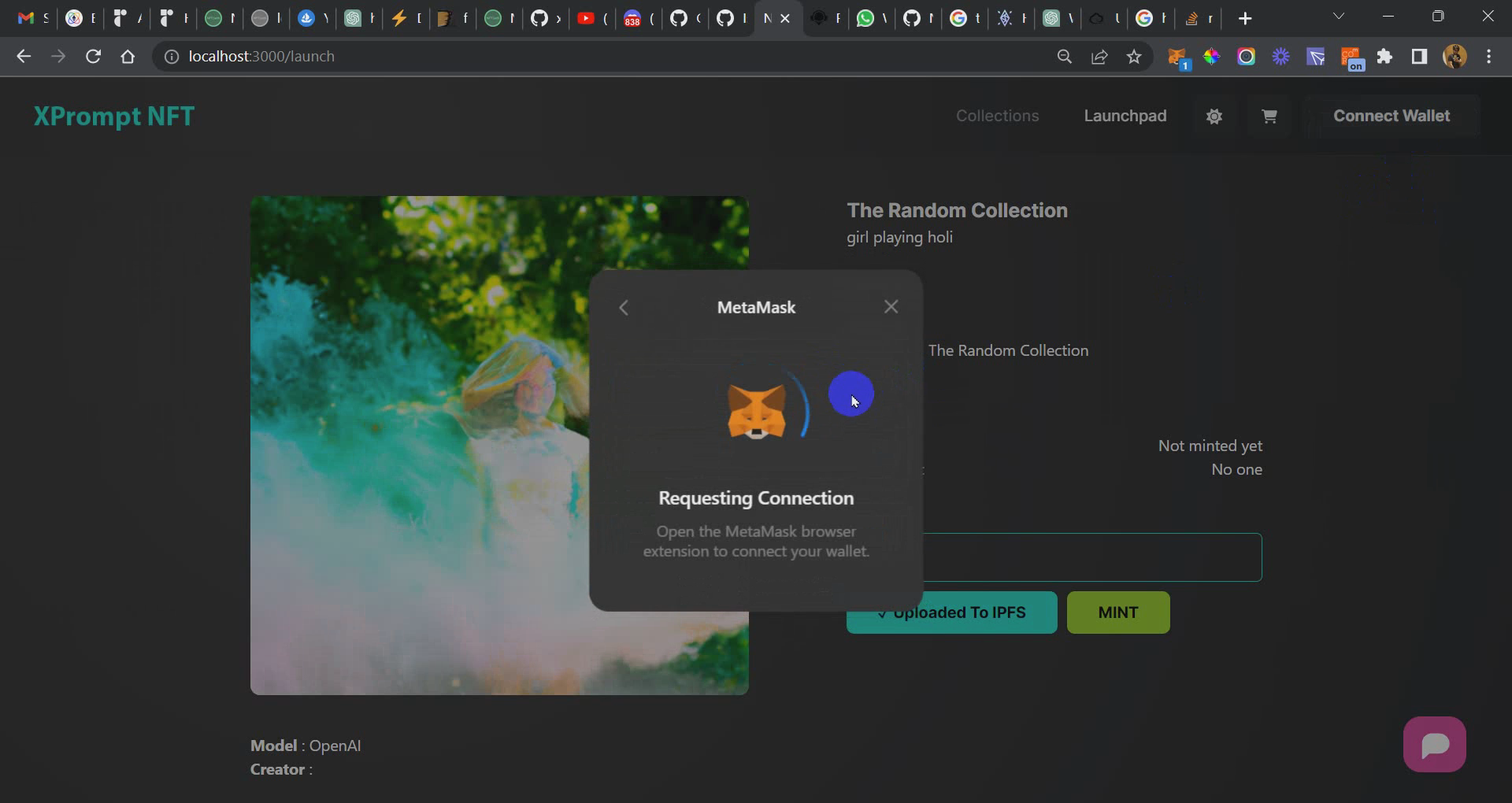Open Chrome's three-dot menu
This screenshot has height=803, width=1512.
[1488, 57]
